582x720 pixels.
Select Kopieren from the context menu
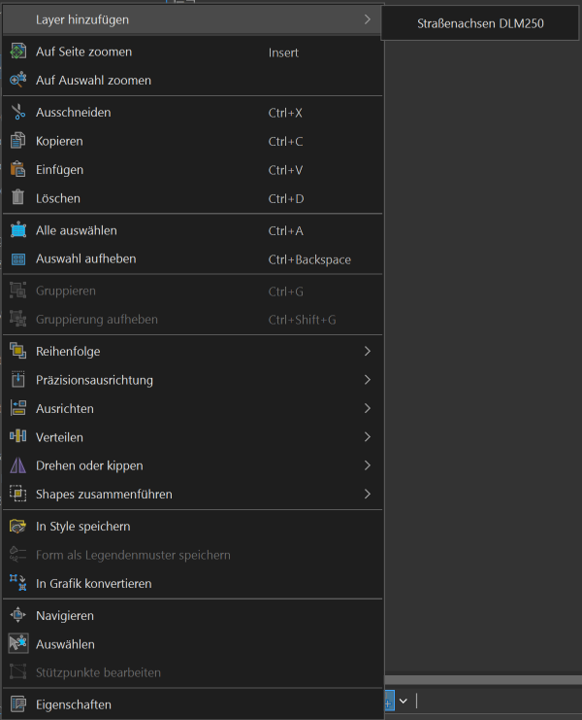(x=193, y=141)
